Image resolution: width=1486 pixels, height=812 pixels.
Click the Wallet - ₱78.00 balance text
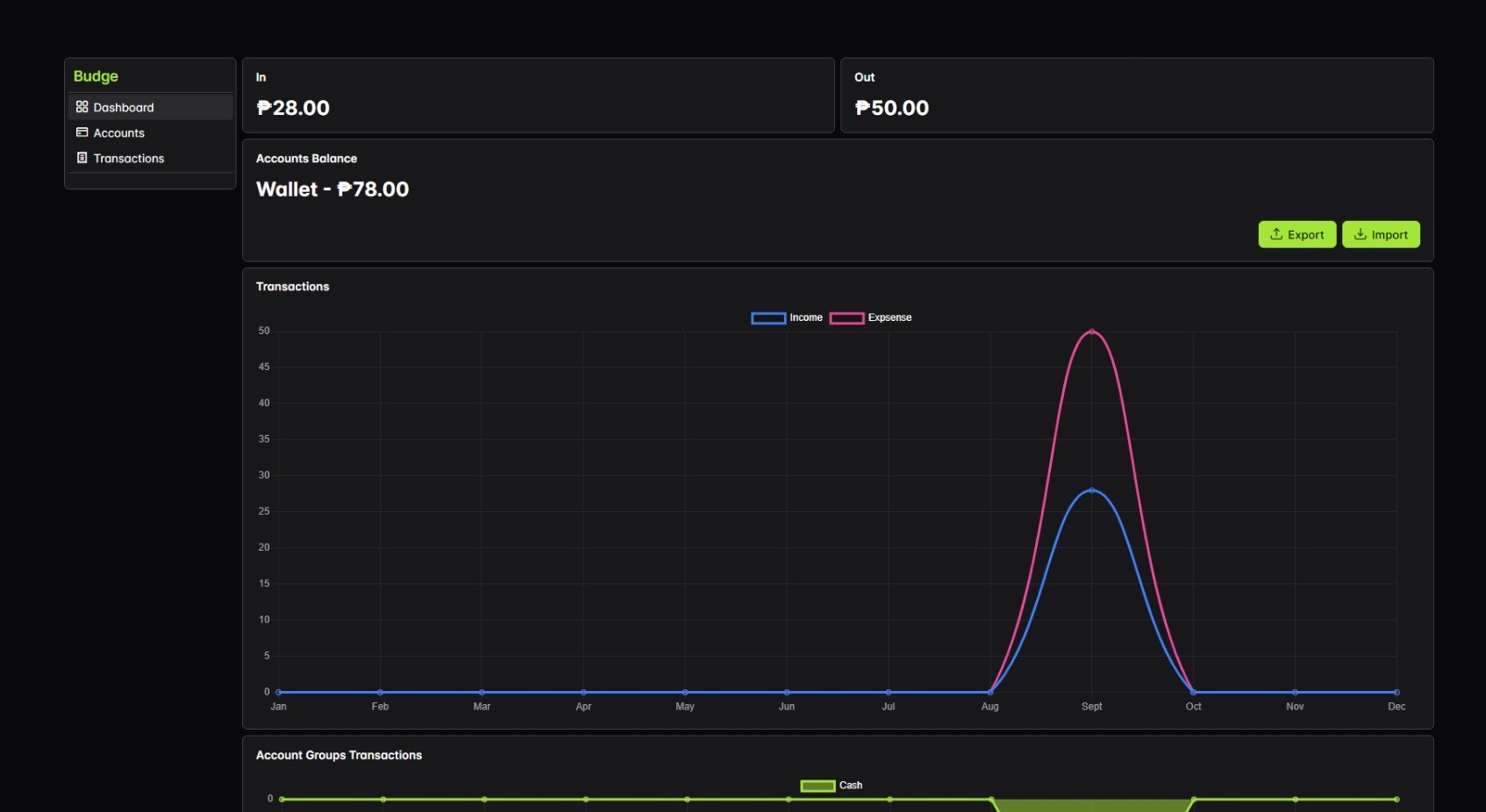(x=332, y=189)
